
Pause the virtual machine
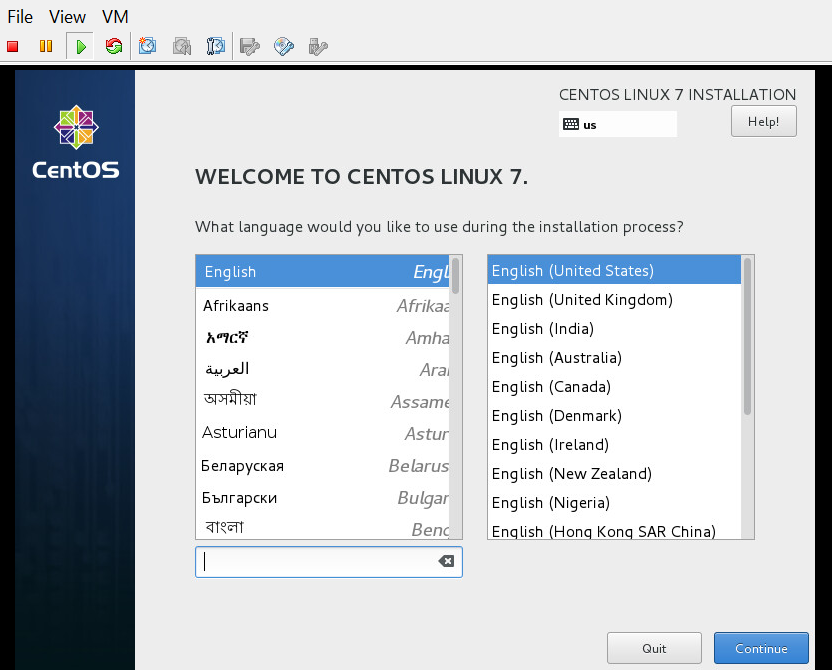click(45, 46)
